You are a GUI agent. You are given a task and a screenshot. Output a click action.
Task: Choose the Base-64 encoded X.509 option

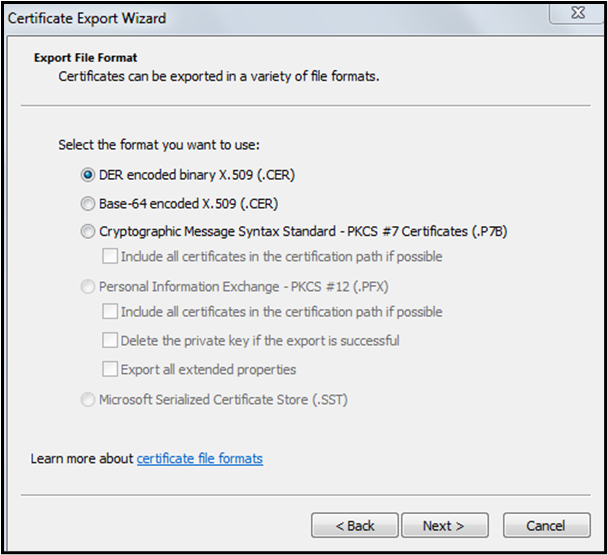[88, 203]
